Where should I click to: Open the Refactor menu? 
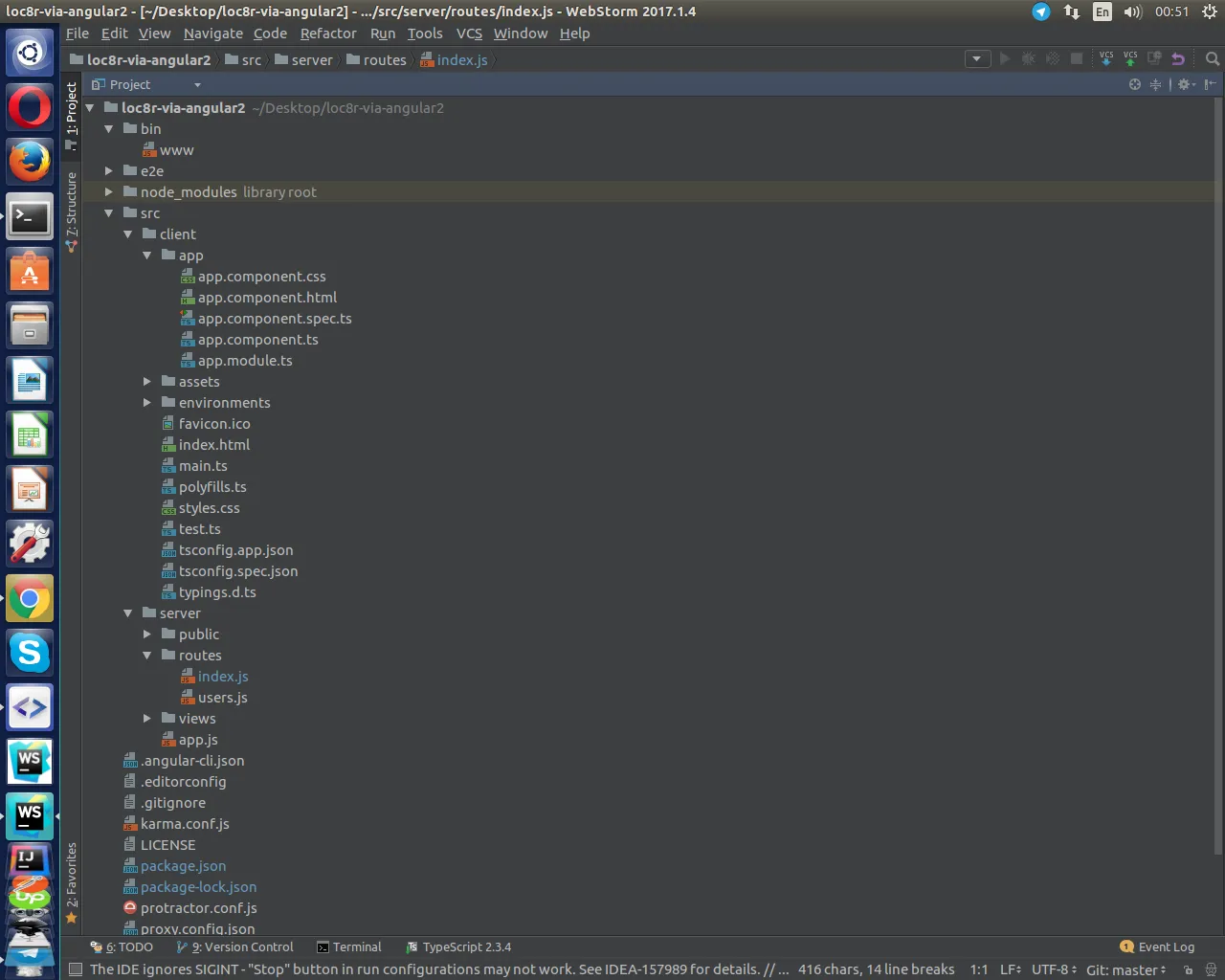pos(328,33)
